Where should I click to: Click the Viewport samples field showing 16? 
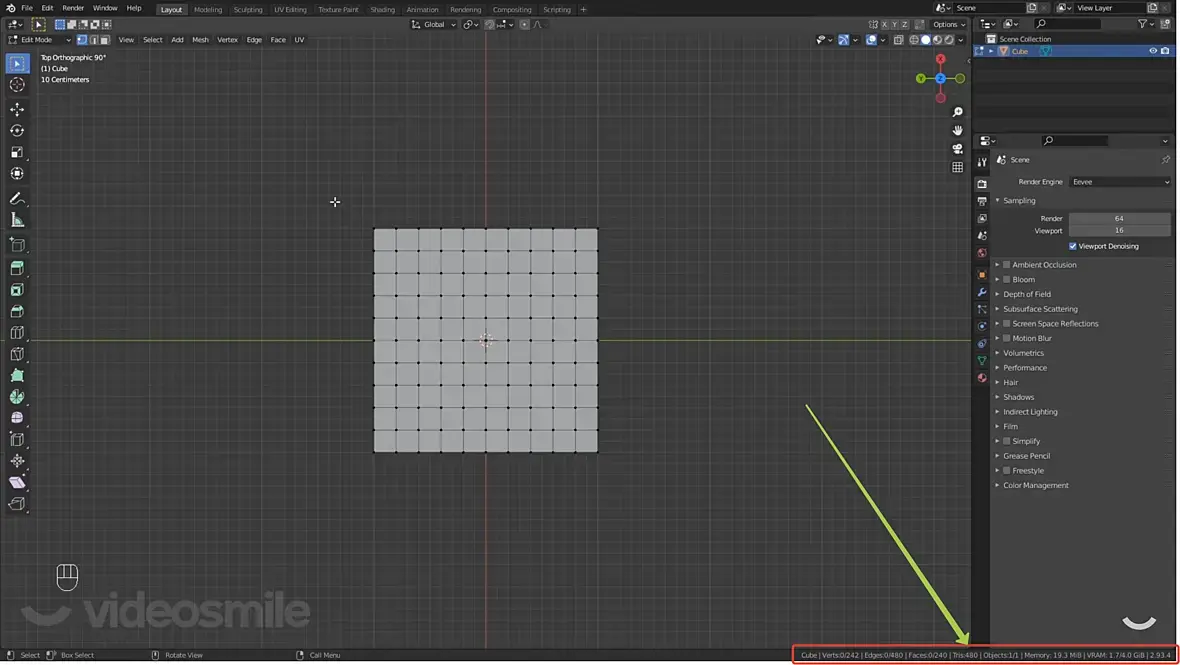1120,231
